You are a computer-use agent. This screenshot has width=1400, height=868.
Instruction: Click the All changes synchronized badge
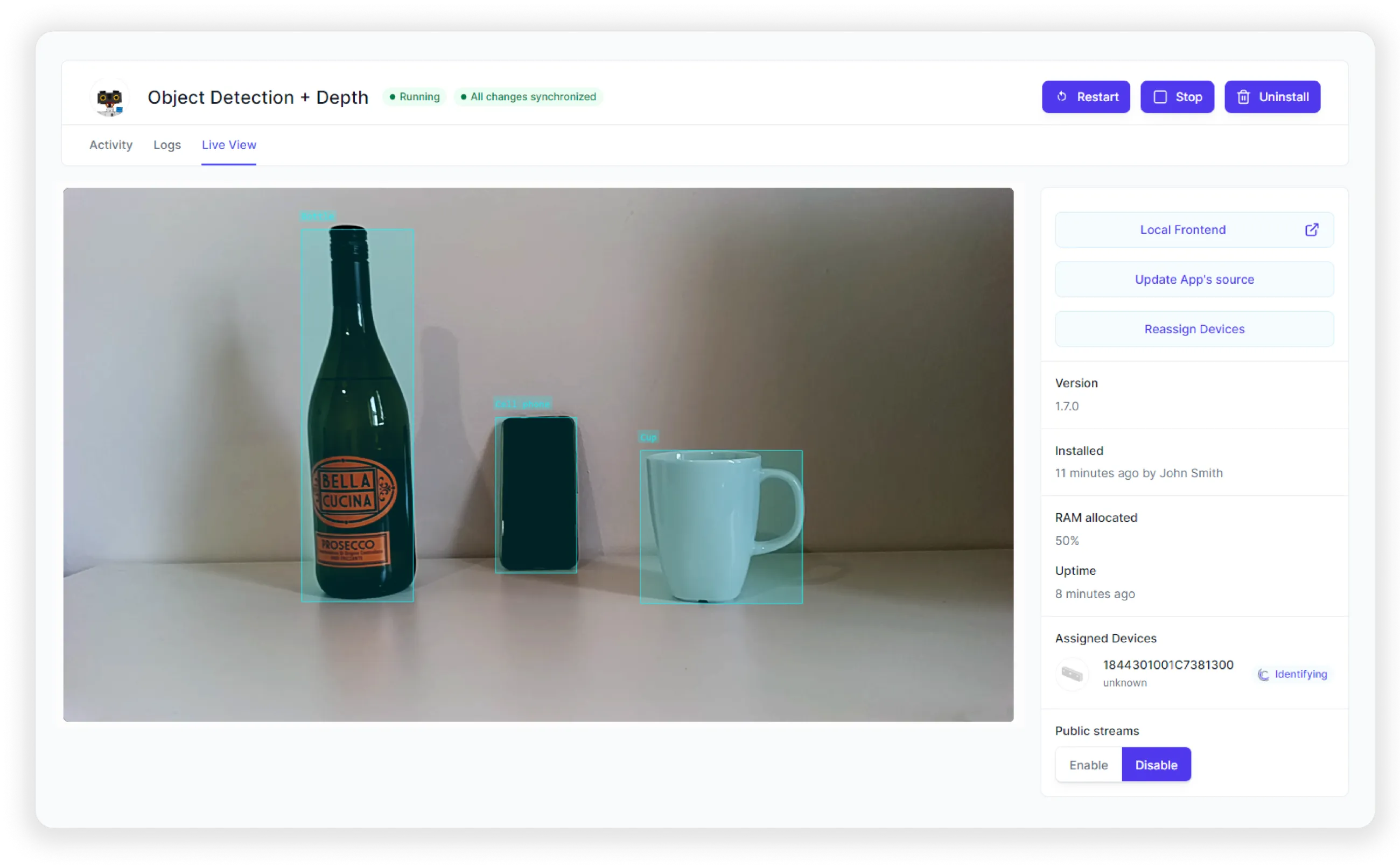click(528, 96)
